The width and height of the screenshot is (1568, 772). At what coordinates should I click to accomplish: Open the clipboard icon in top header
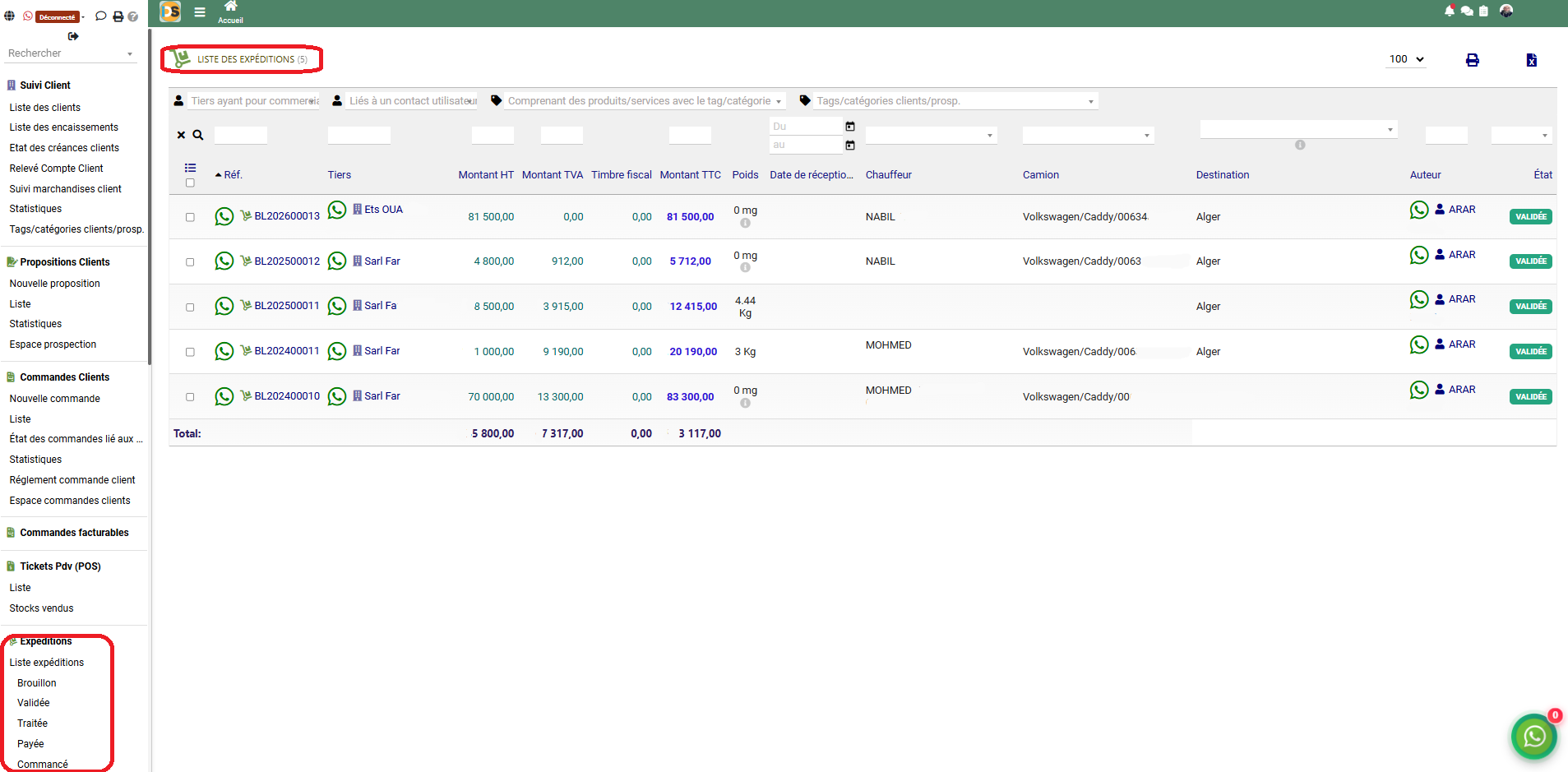[x=1483, y=12]
